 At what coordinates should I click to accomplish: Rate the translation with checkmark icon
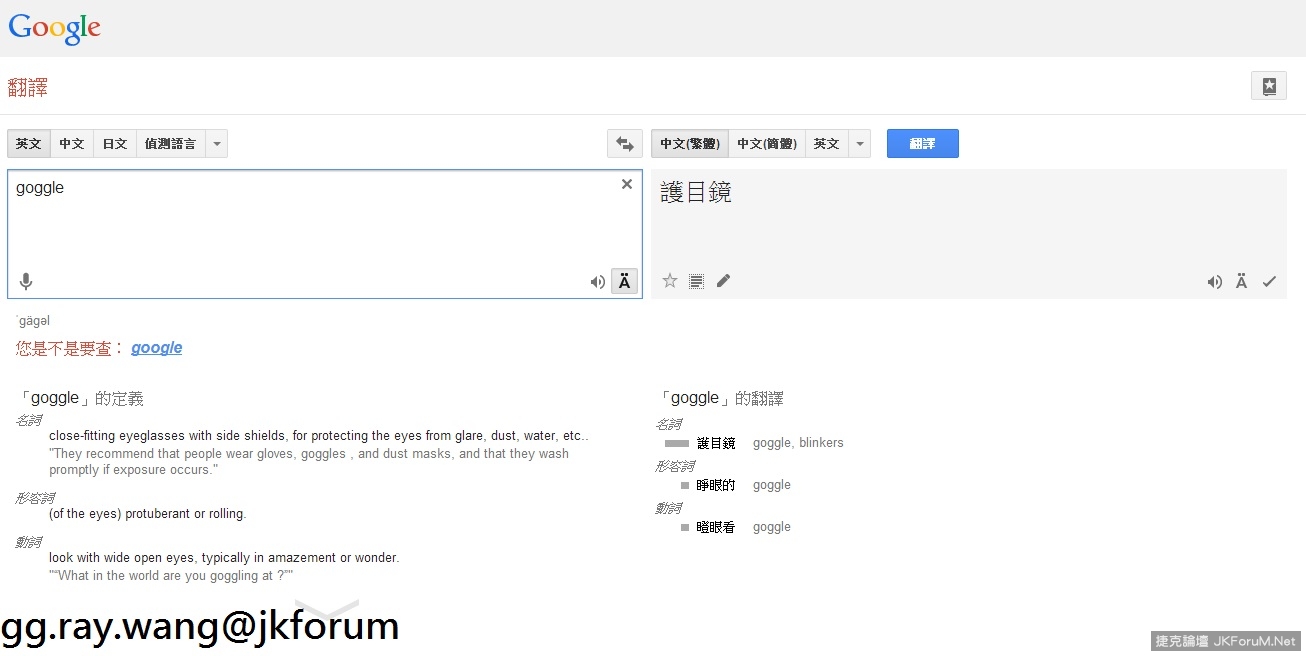pyautogui.click(x=1269, y=282)
